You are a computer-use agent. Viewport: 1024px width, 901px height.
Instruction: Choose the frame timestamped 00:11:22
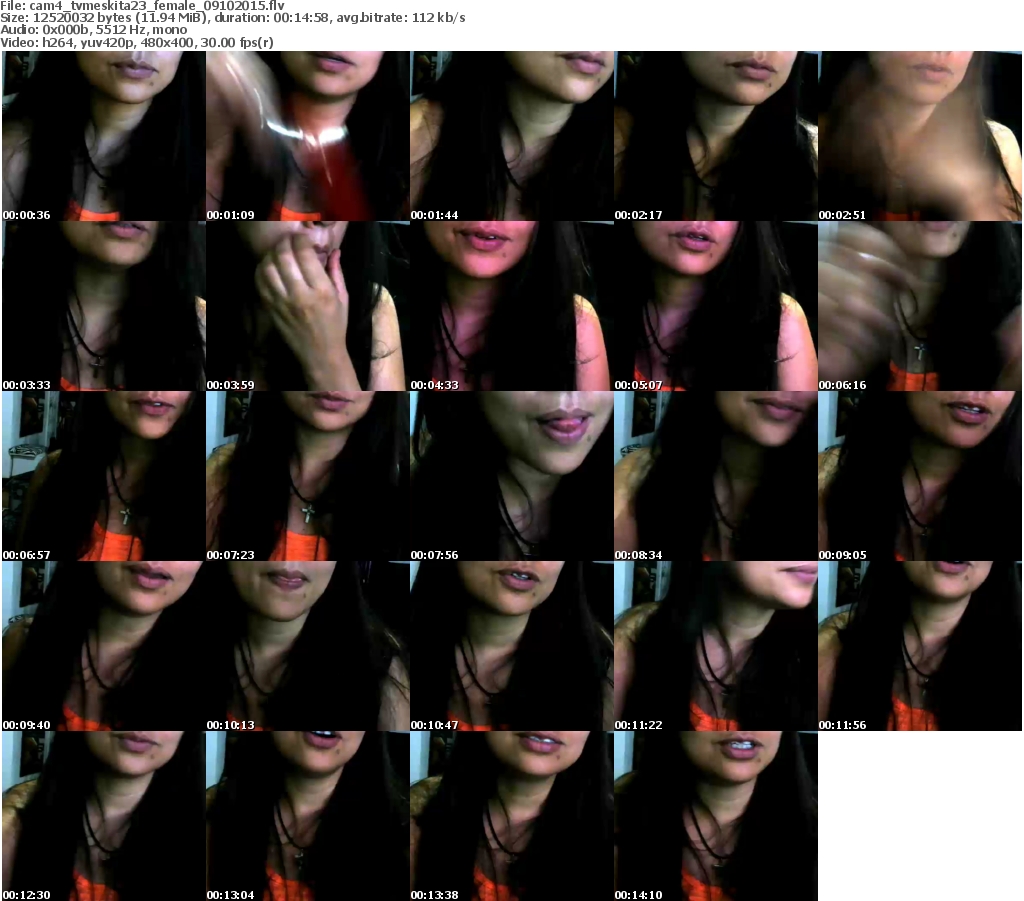(716, 646)
